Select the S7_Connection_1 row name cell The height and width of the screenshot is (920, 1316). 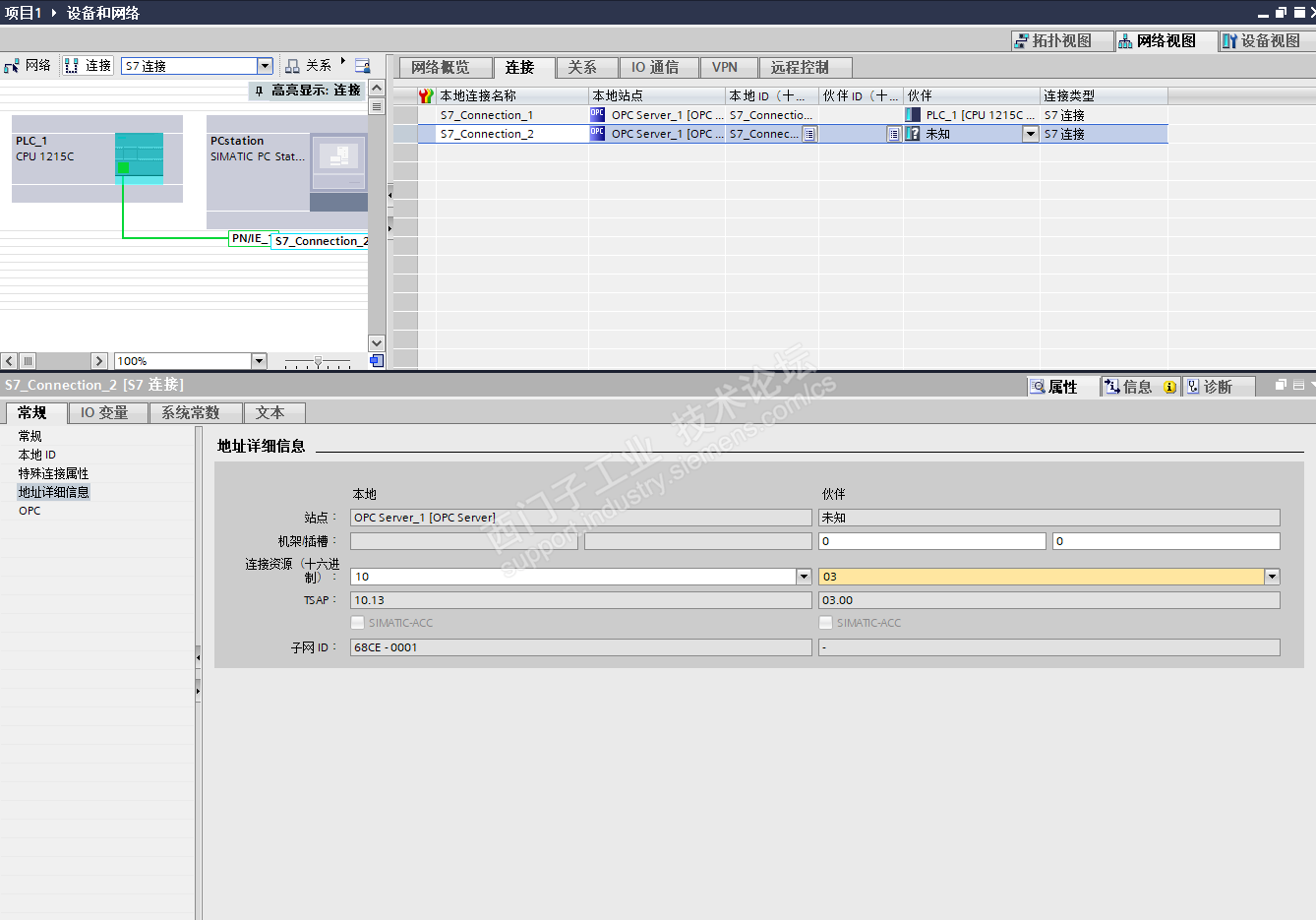[512, 115]
